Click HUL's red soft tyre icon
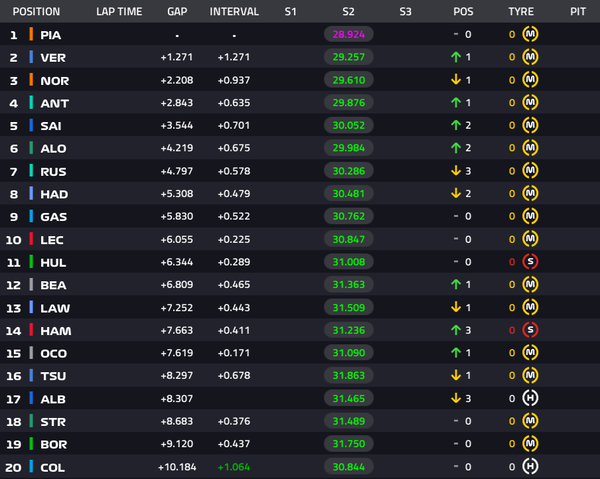 (x=530, y=262)
